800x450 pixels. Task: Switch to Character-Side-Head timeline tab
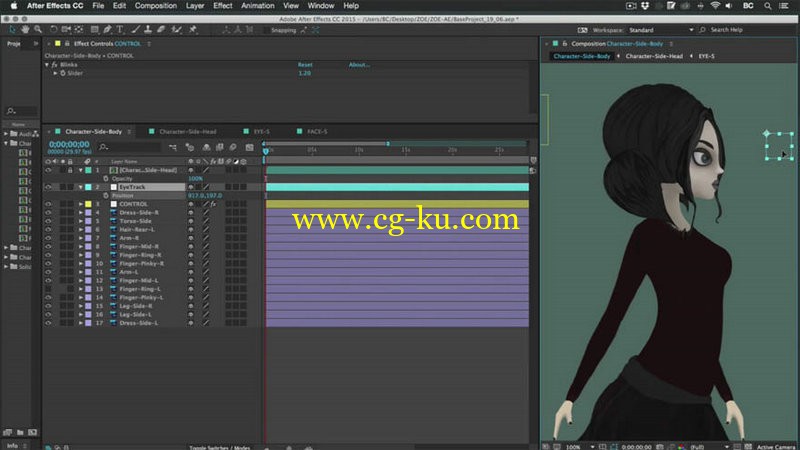(x=188, y=132)
